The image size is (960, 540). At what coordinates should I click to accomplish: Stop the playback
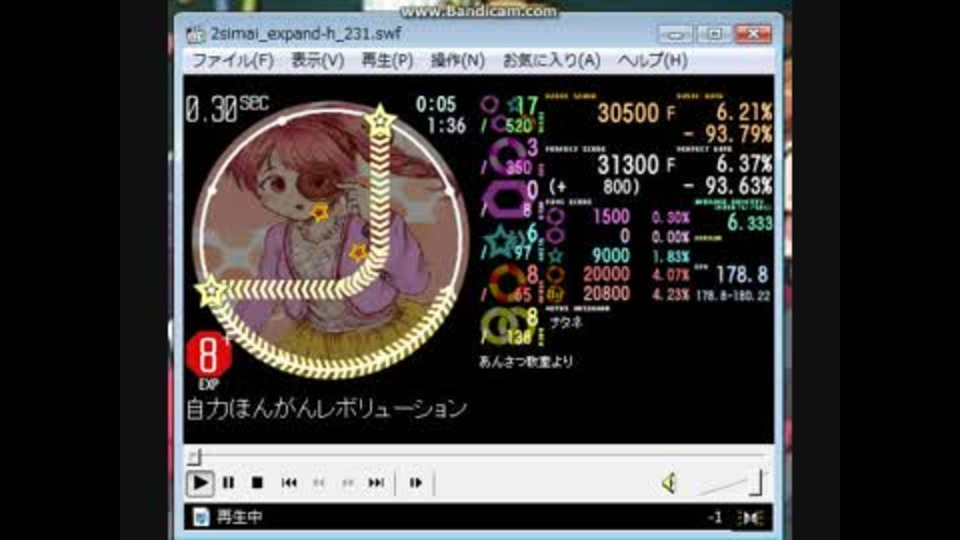pyautogui.click(x=257, y=483)
